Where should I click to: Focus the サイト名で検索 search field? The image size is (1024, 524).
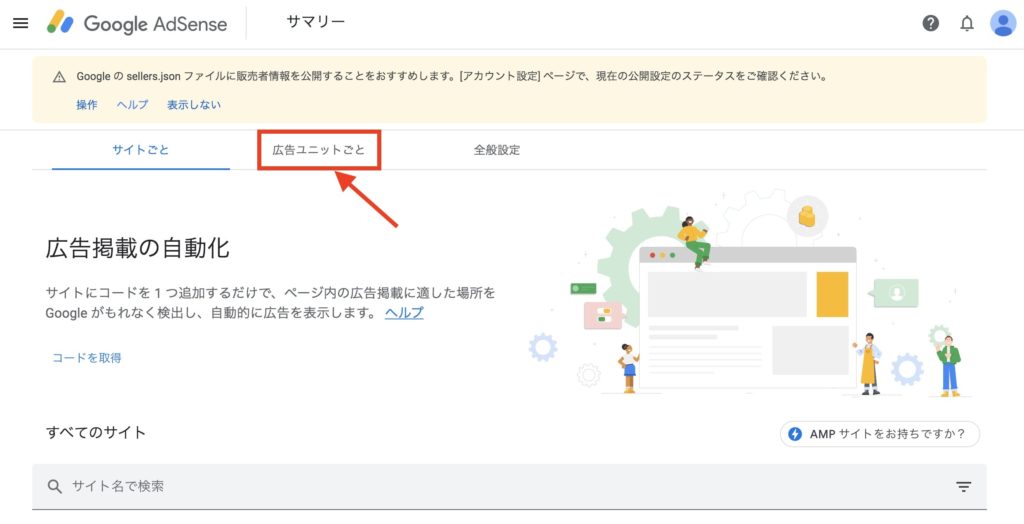coord(509,487)
